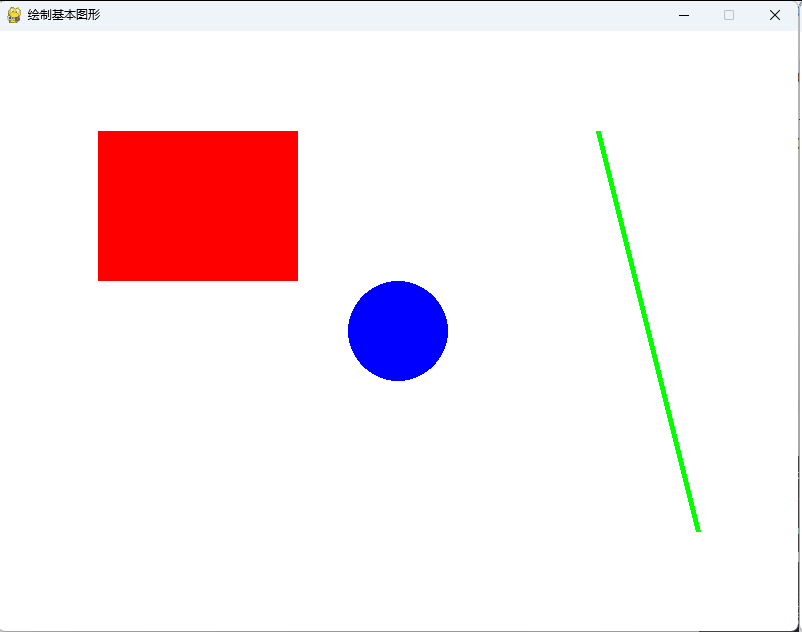Minimize the 绘制基本图形 window
The image size is (802, 632).
click(683, 15)
